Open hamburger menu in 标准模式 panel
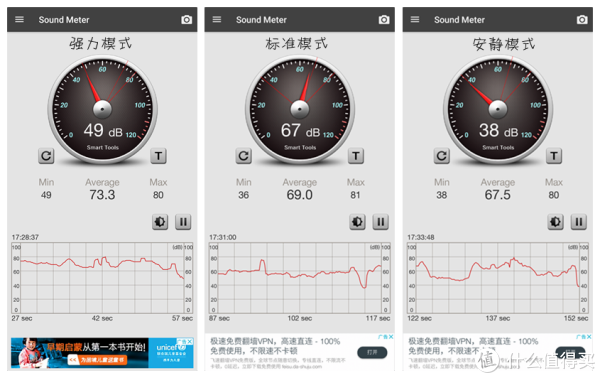 pyautogui.click(x=217, y=19)
